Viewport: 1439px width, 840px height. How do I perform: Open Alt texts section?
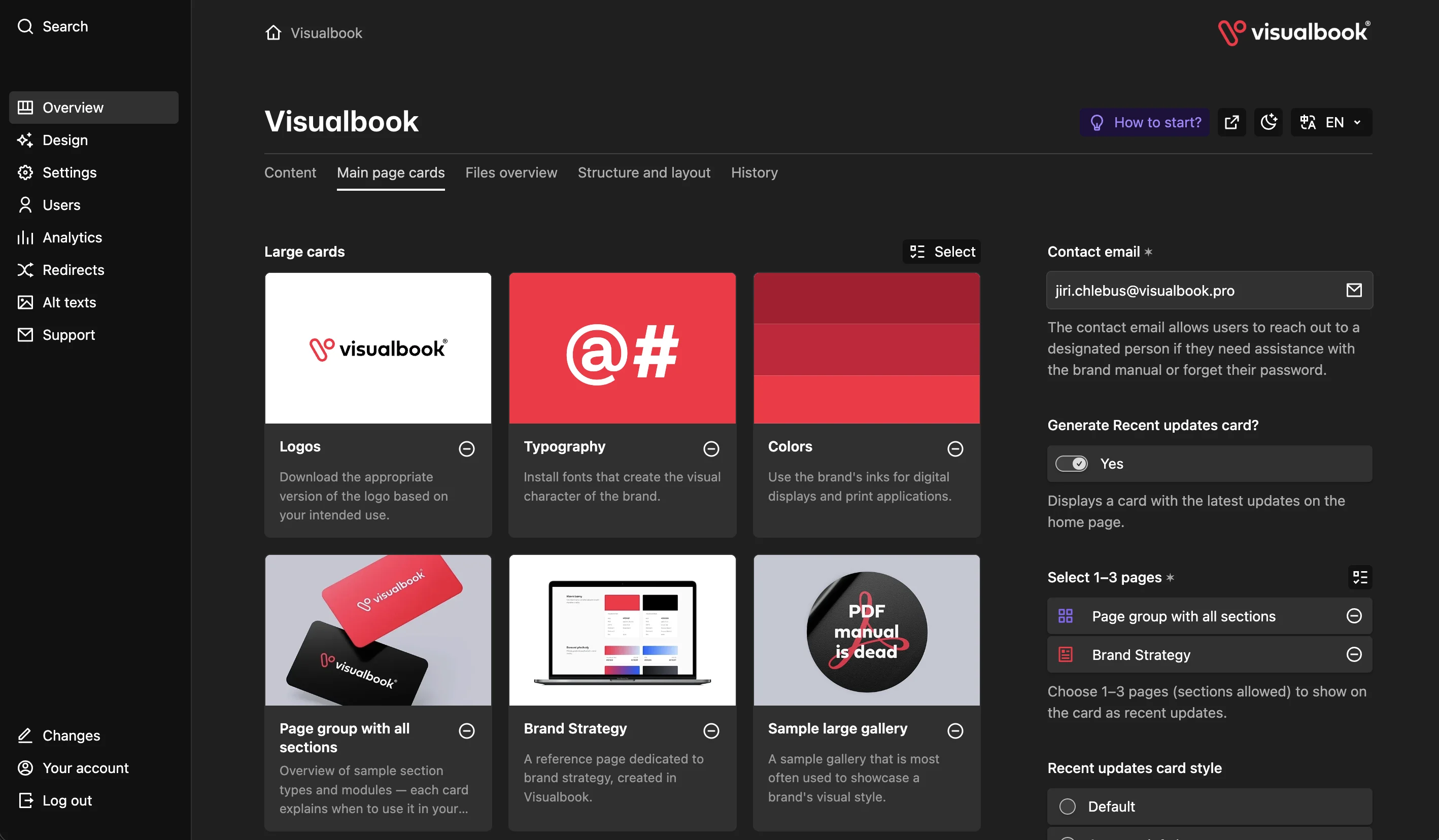(56, 302)
